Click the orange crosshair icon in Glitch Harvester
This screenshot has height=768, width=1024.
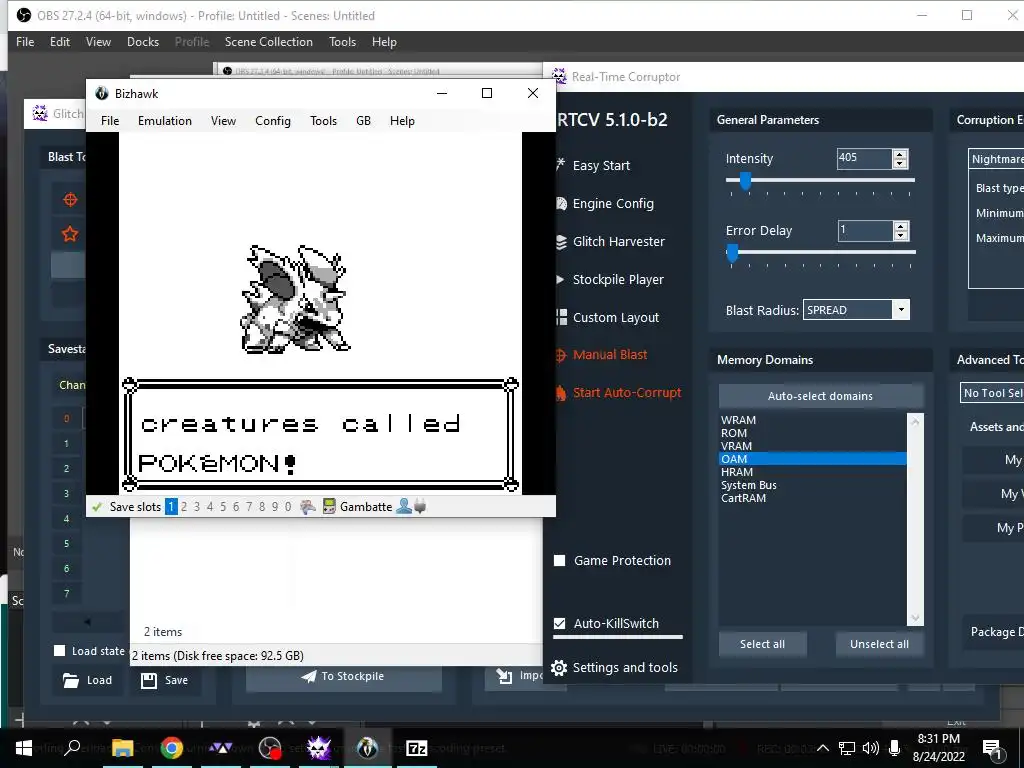pyautogui.click(x=70, y=199)
